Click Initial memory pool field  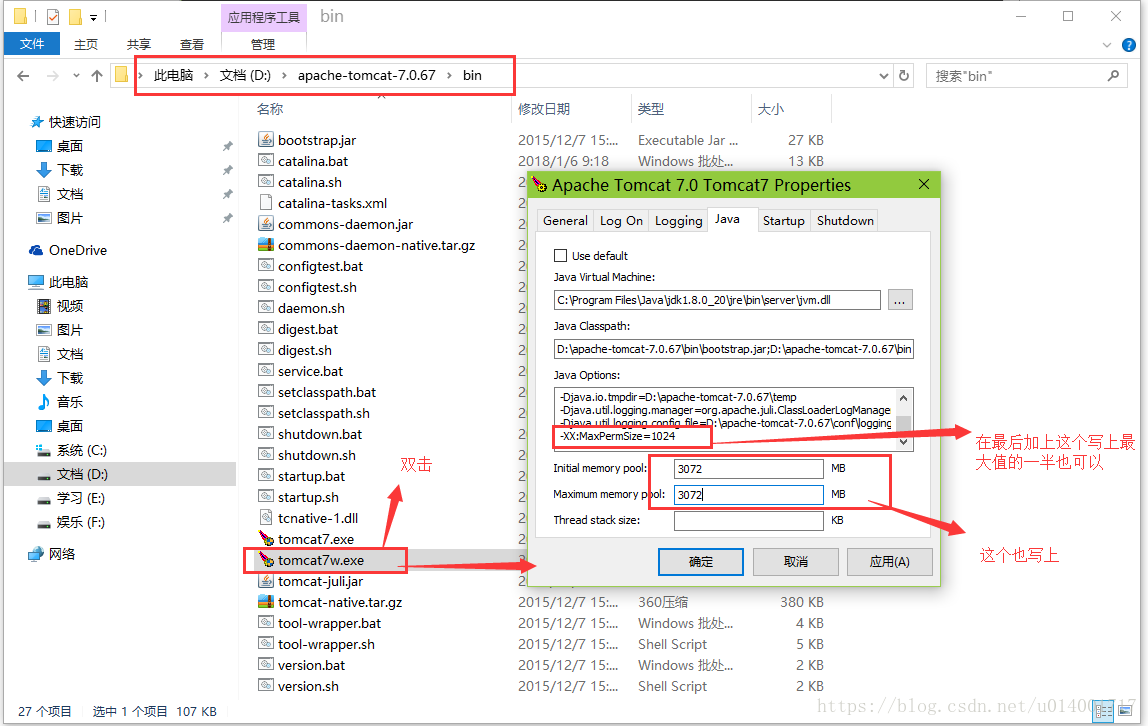pyautogui.click(x=749, y=468)
